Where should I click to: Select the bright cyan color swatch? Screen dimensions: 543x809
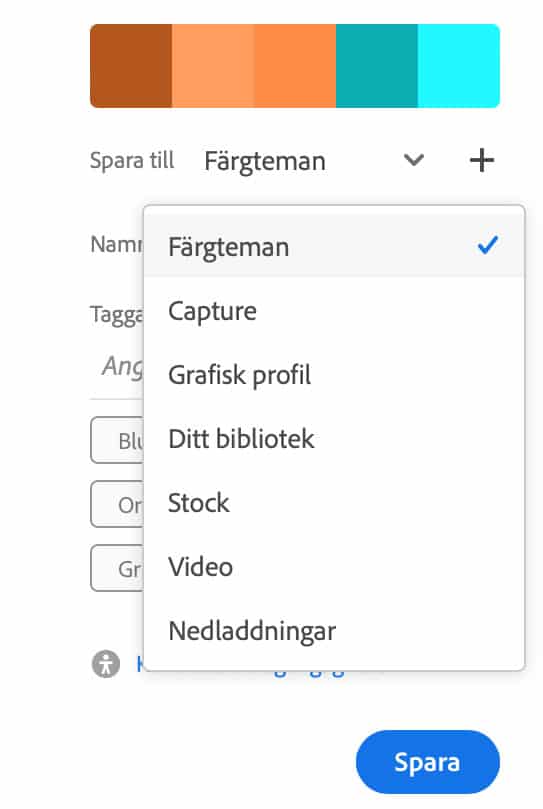(x=458, y=66)
